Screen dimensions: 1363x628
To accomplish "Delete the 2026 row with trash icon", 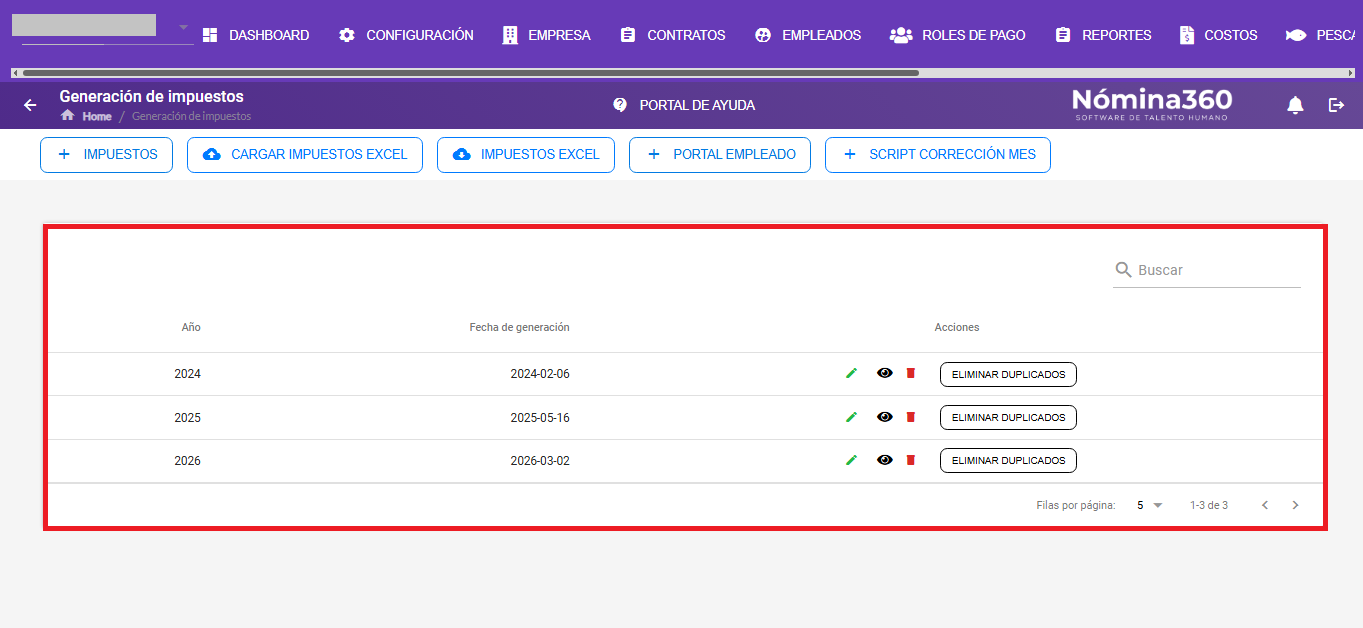I will [910, 460].
